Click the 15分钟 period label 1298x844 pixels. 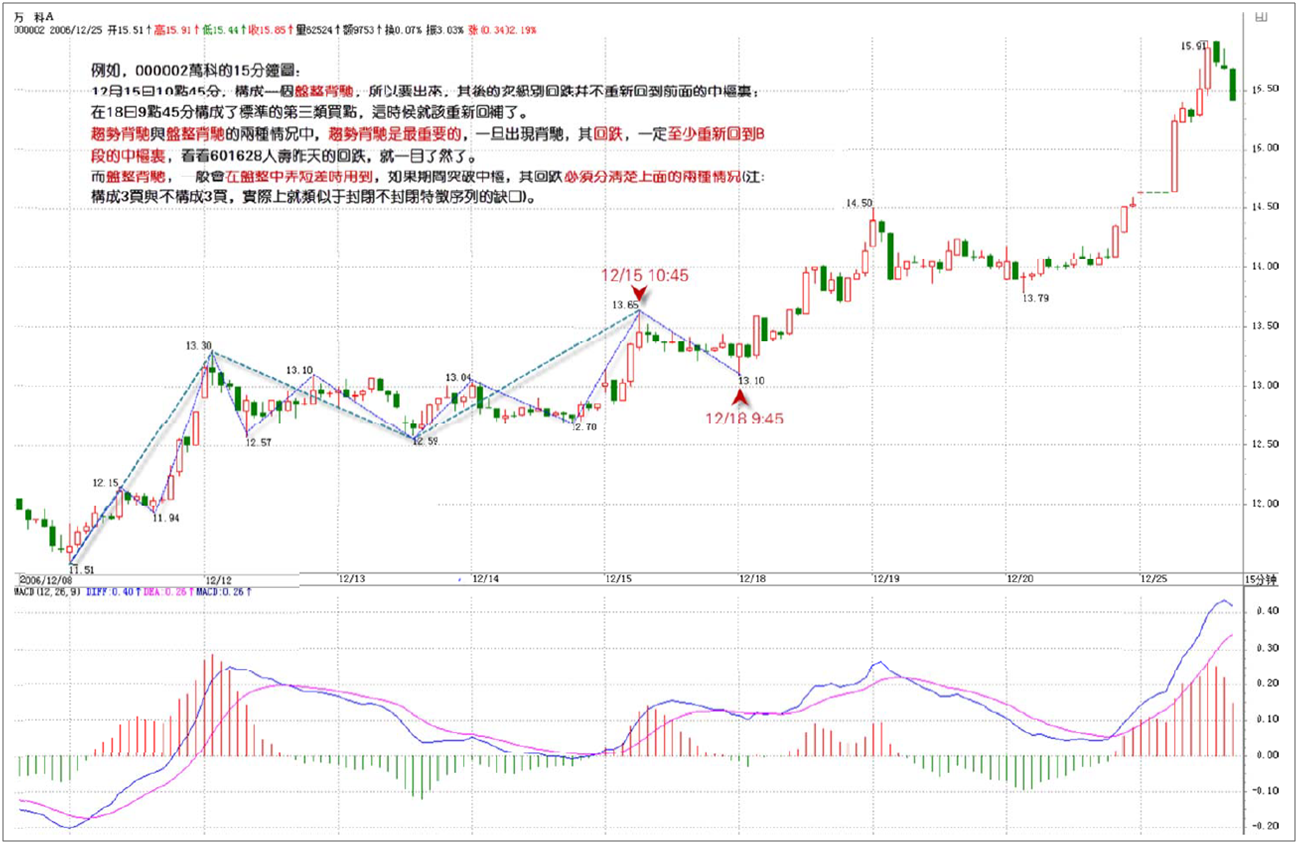click(1262, 579)
